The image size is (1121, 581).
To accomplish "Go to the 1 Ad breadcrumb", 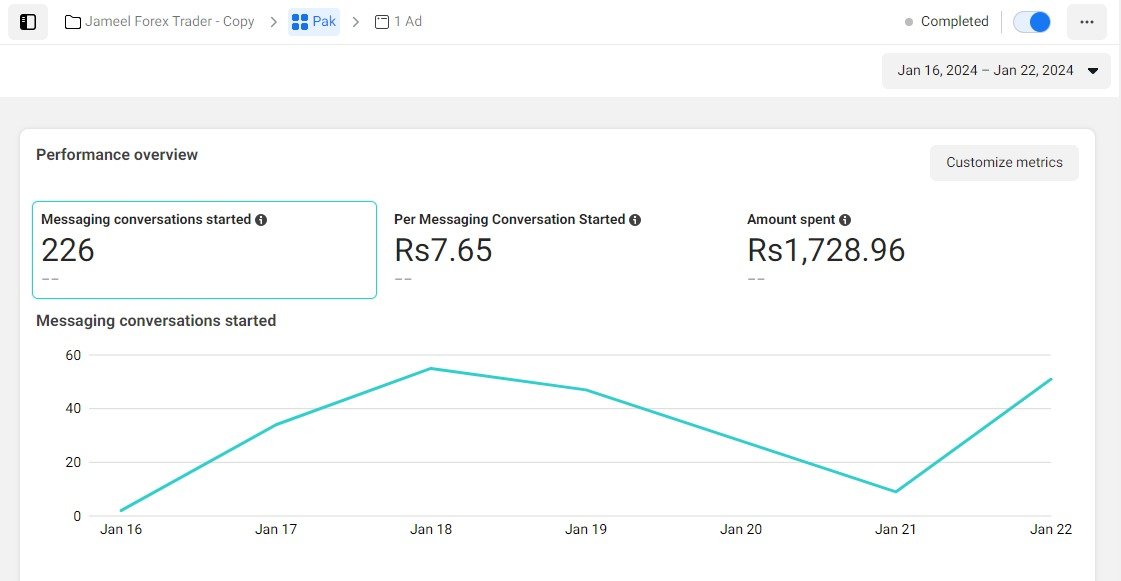I will click(x=407, y=22).
